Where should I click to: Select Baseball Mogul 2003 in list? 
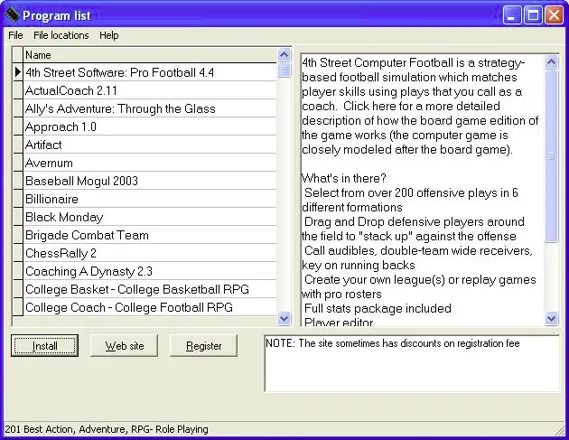pyautogui.click(x=150, y=181)
